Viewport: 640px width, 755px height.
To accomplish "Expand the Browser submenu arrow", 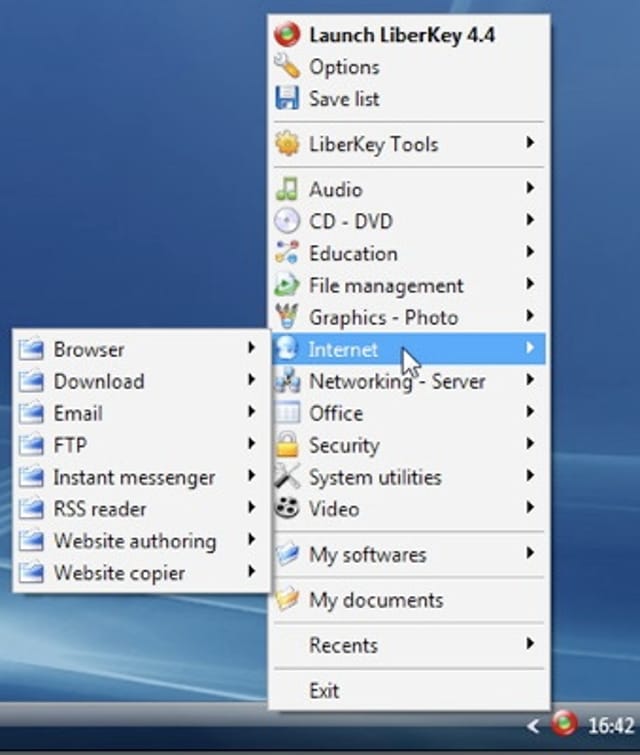I will 251,347.
